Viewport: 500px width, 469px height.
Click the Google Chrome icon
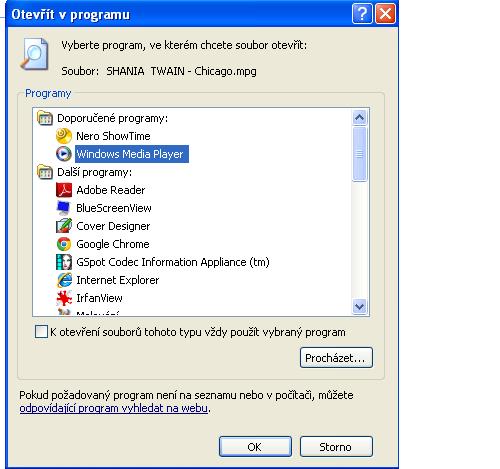coord(64,244)
